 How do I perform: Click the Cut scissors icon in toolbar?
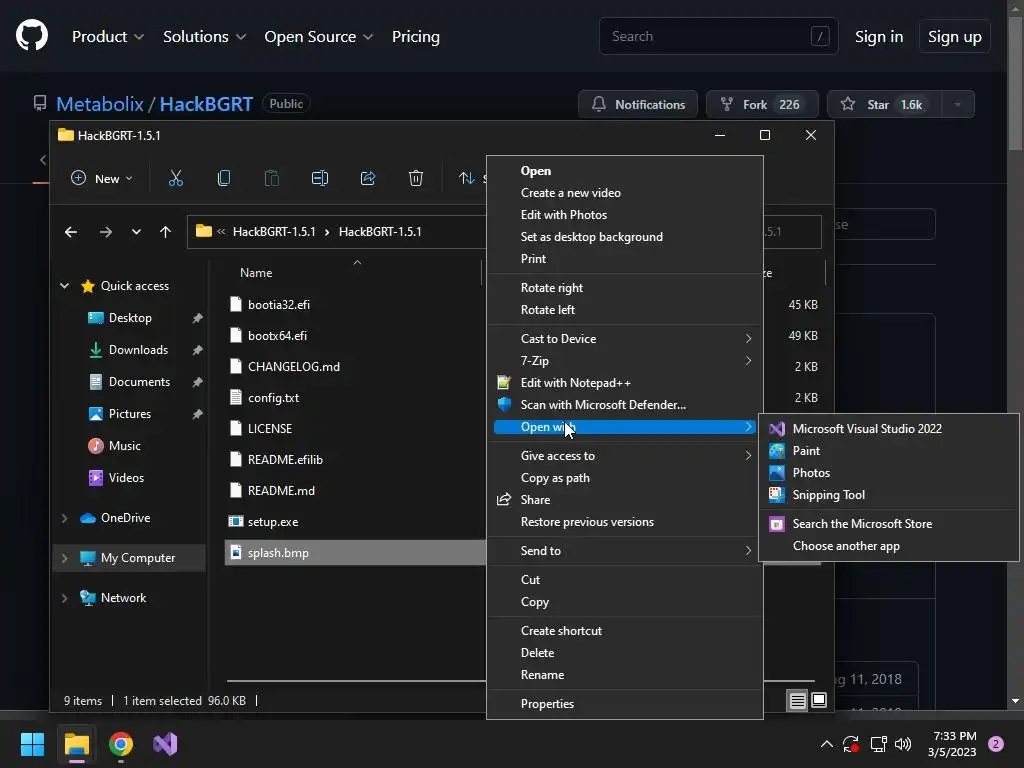(176, 178)
